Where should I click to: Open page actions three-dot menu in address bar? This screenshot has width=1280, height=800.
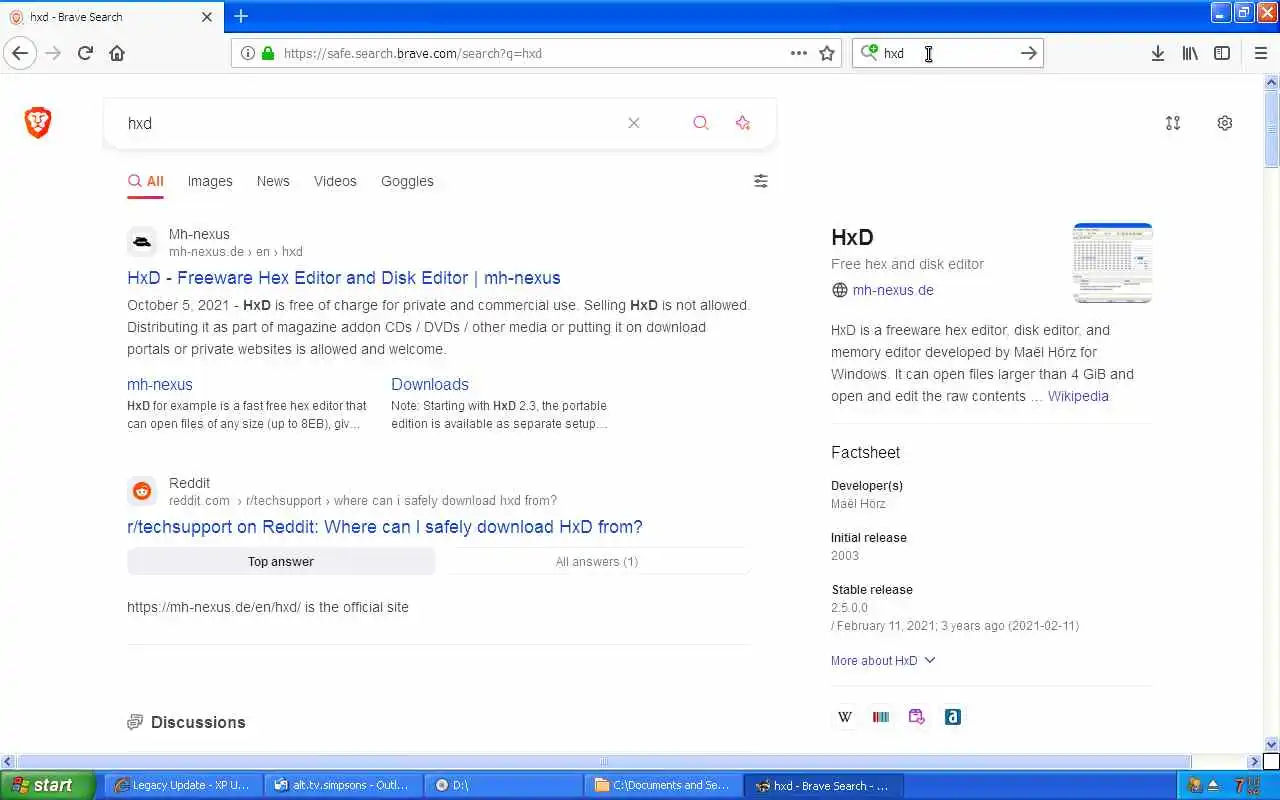click(x=798, y=53)
